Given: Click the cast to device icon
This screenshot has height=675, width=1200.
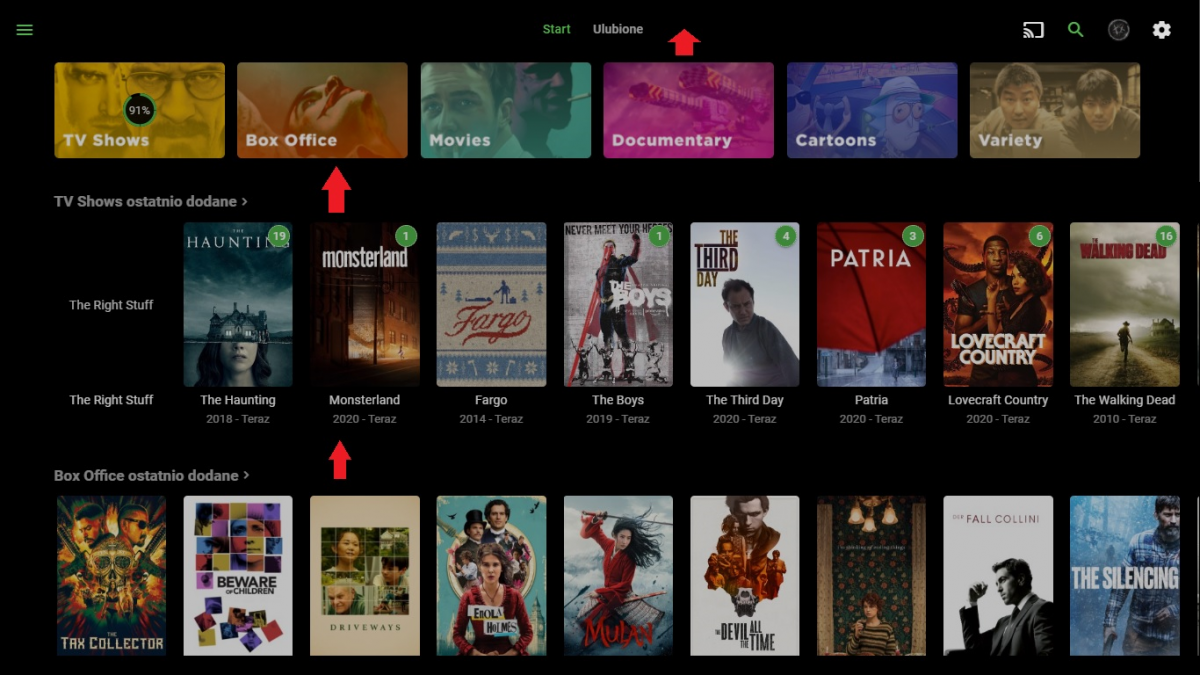Looking at the screenshot, I should [1033, 30].
